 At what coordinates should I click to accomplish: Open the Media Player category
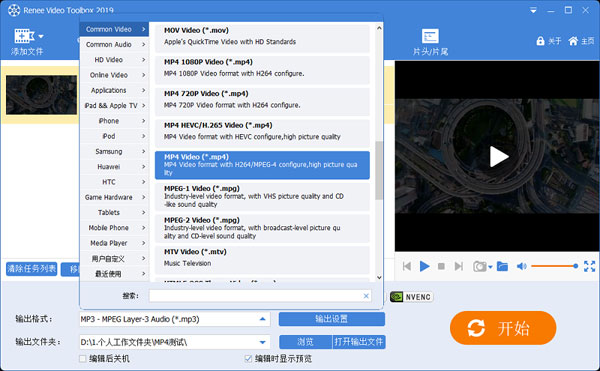tap(114, 243)
